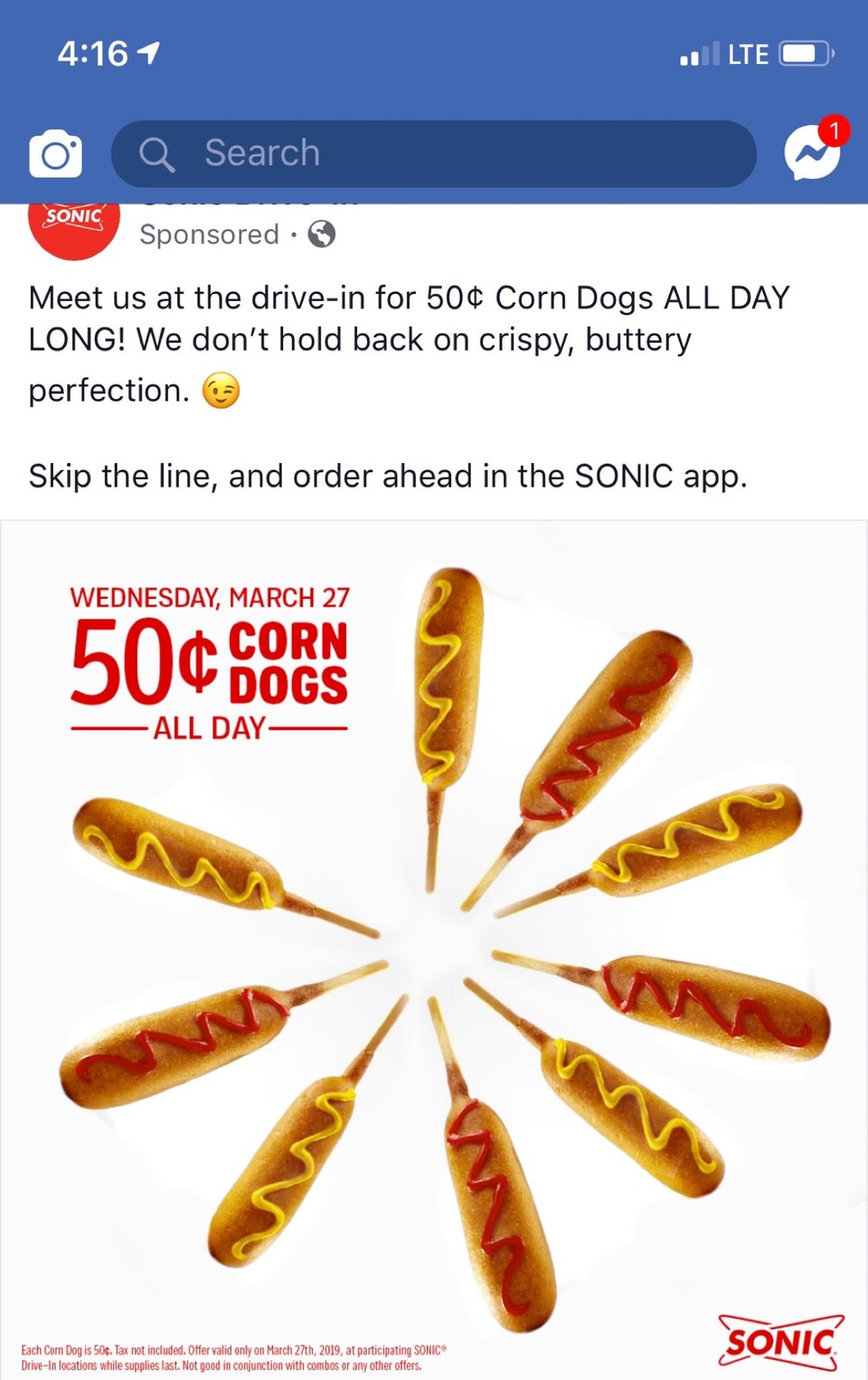Tap the post text about Corn Dogs

409,344
